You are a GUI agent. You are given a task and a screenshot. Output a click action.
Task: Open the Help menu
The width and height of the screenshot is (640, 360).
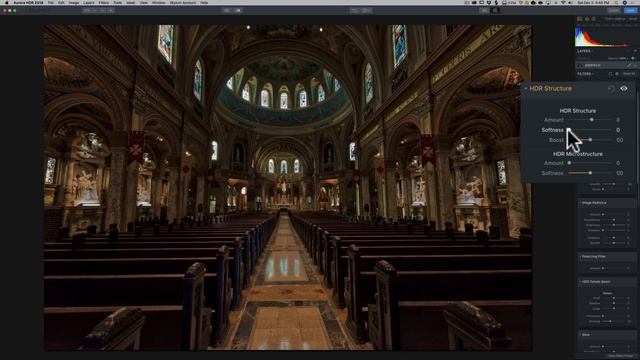pyautogui.click(x=204, y=2)
